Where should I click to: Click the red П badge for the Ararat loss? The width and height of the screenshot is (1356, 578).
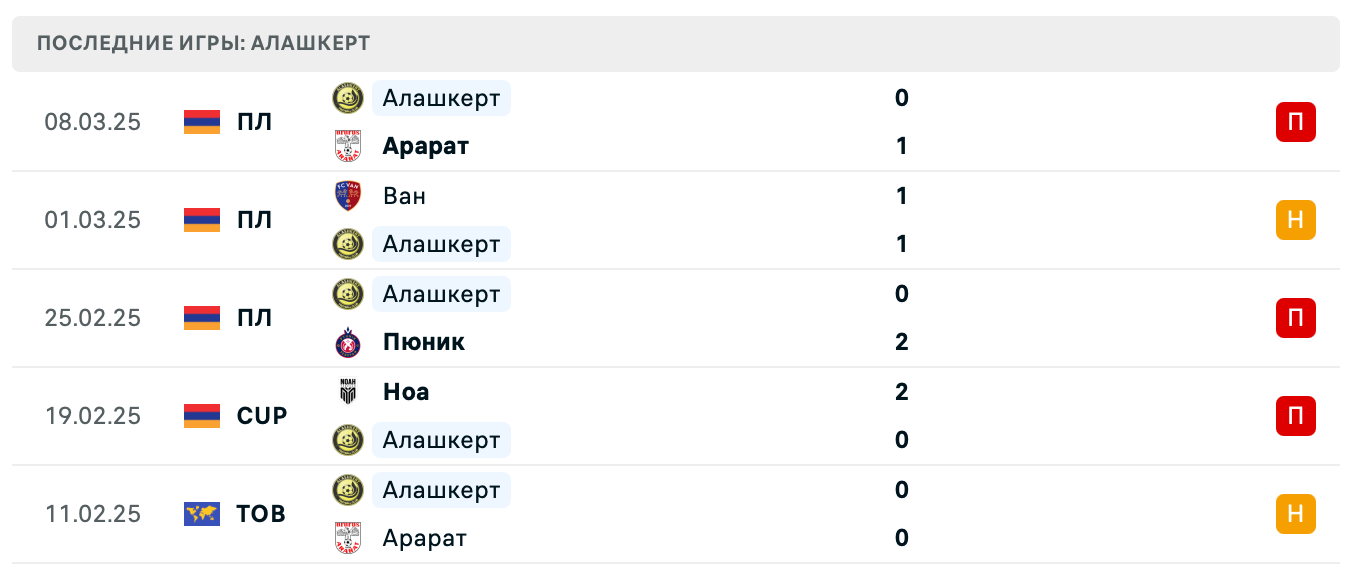tap(1296, 122)
